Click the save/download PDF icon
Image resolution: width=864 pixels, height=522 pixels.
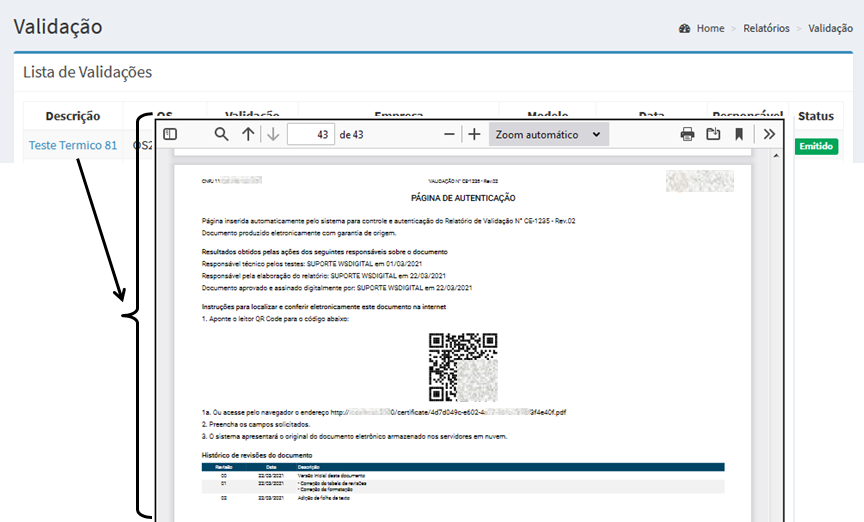point(713,134)
